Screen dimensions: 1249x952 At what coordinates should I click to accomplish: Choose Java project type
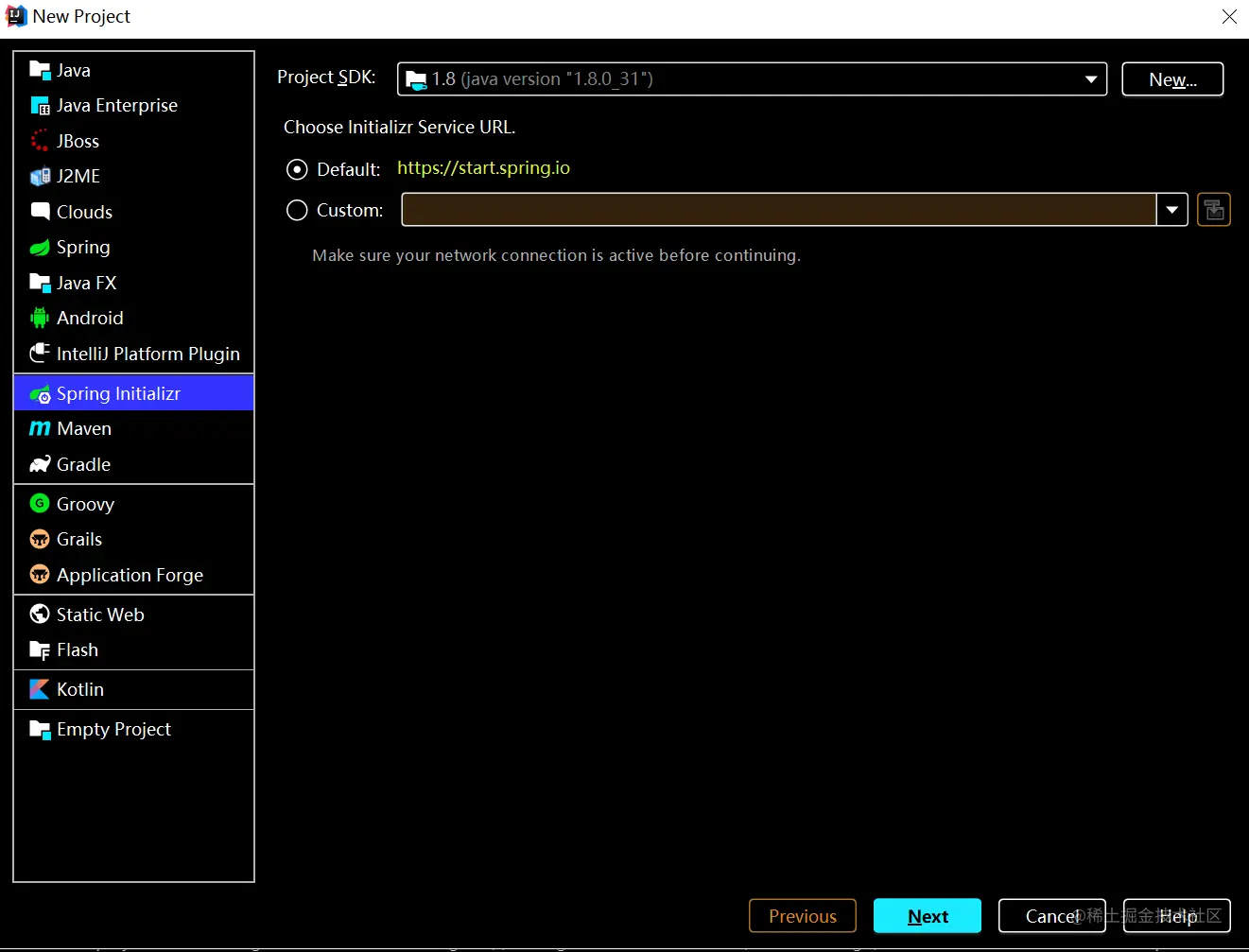coord(134,70)
